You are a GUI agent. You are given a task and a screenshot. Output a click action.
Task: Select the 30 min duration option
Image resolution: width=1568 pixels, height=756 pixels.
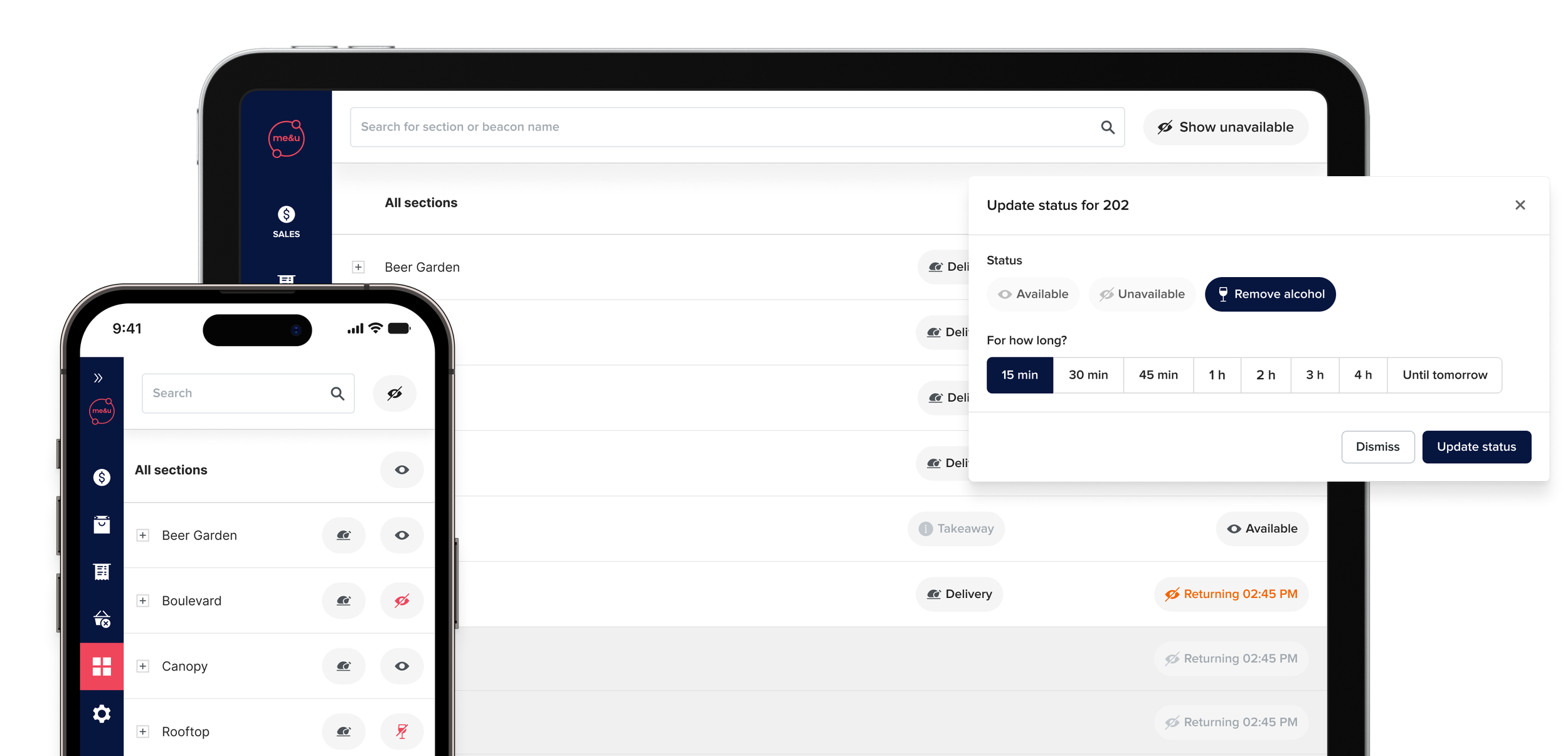tap(1088, 375)
